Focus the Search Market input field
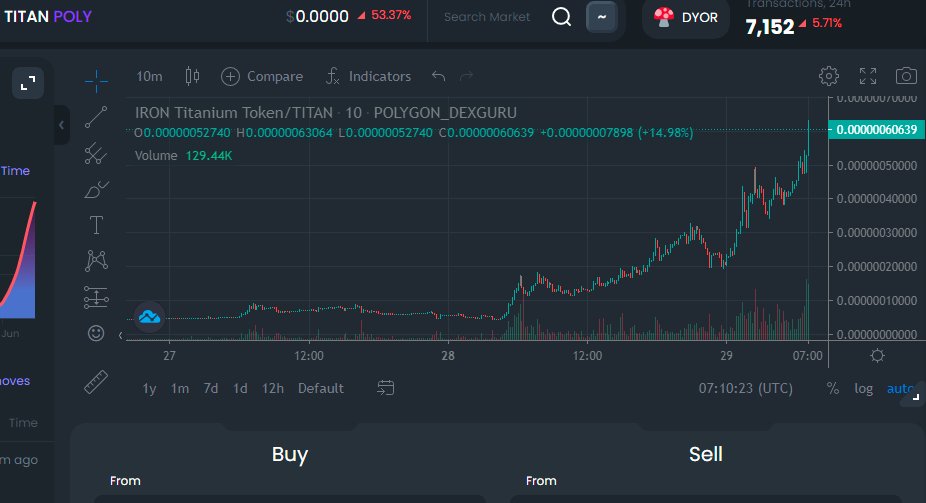This screenshot has height=503, width=926. (x=487, y=17)
